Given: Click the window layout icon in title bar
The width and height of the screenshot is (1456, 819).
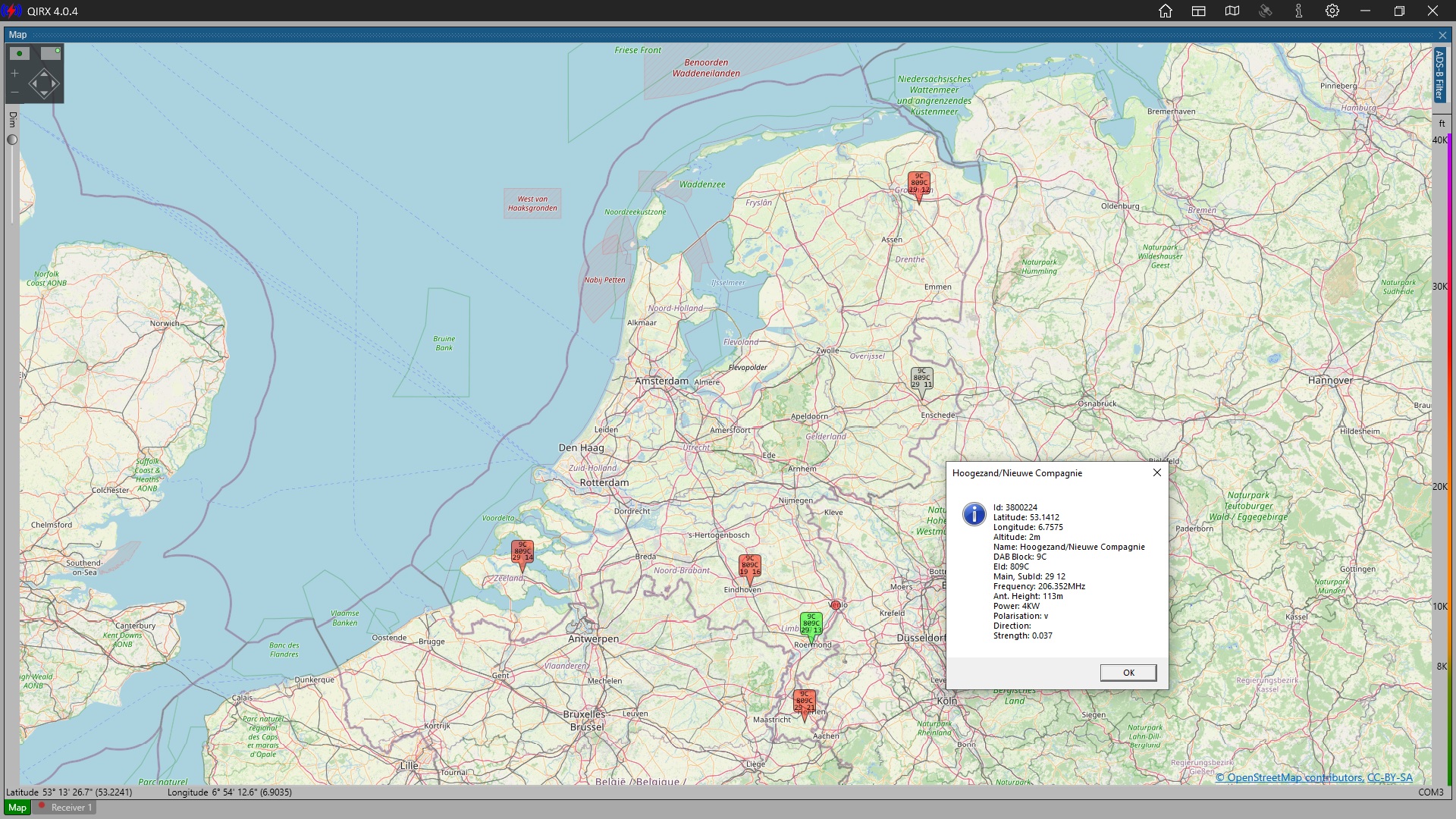Looking at the screenshot, I should click(x=1199, y=11).
